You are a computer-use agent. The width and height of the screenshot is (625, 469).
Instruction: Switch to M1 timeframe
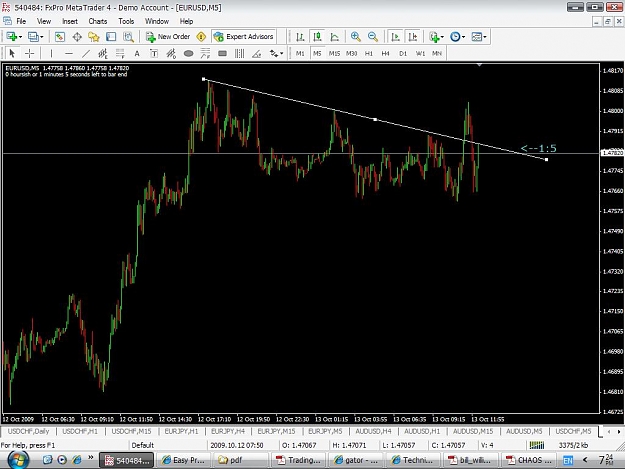click(x=300, y=53)
